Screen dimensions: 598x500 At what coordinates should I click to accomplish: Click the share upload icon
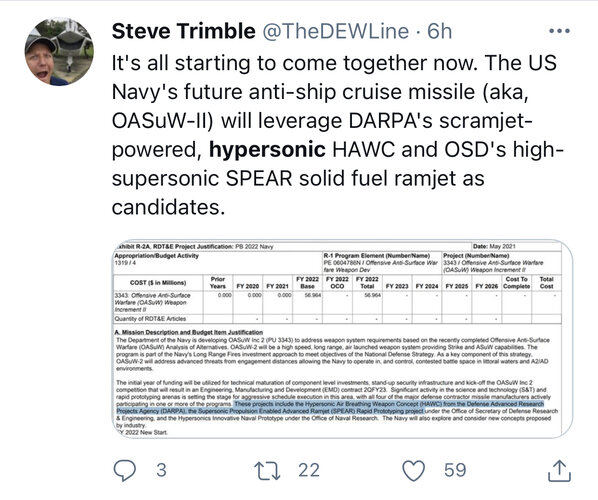pos(559,471)
